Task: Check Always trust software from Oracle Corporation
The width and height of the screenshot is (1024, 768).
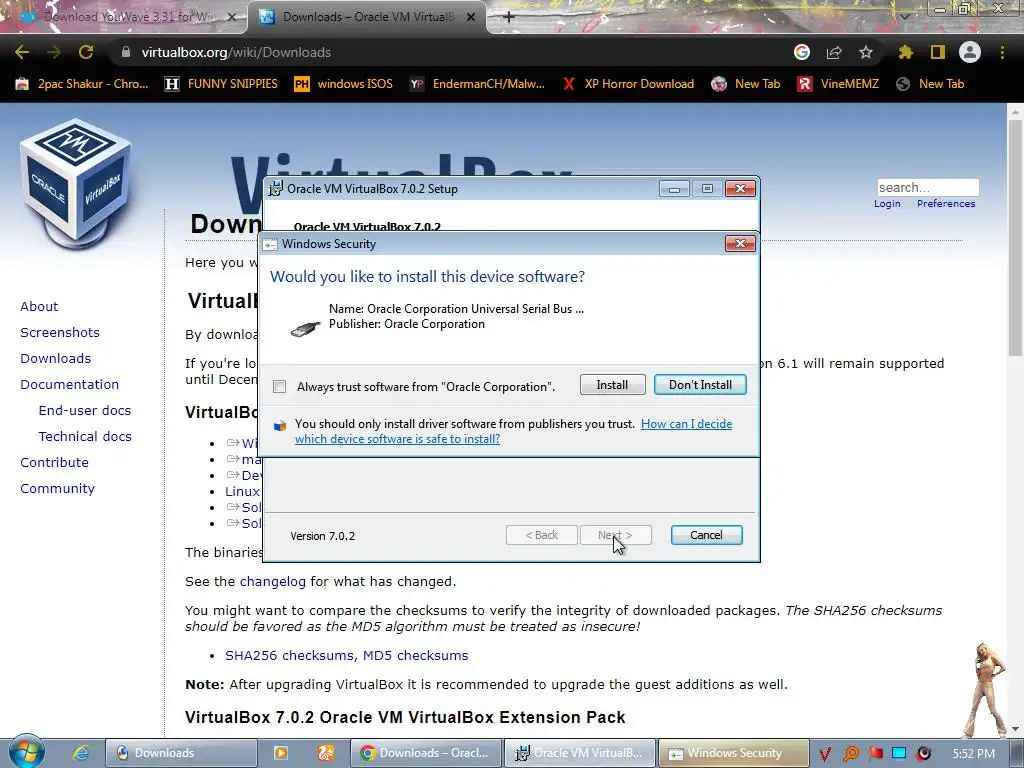Action: tap(280, 387)
